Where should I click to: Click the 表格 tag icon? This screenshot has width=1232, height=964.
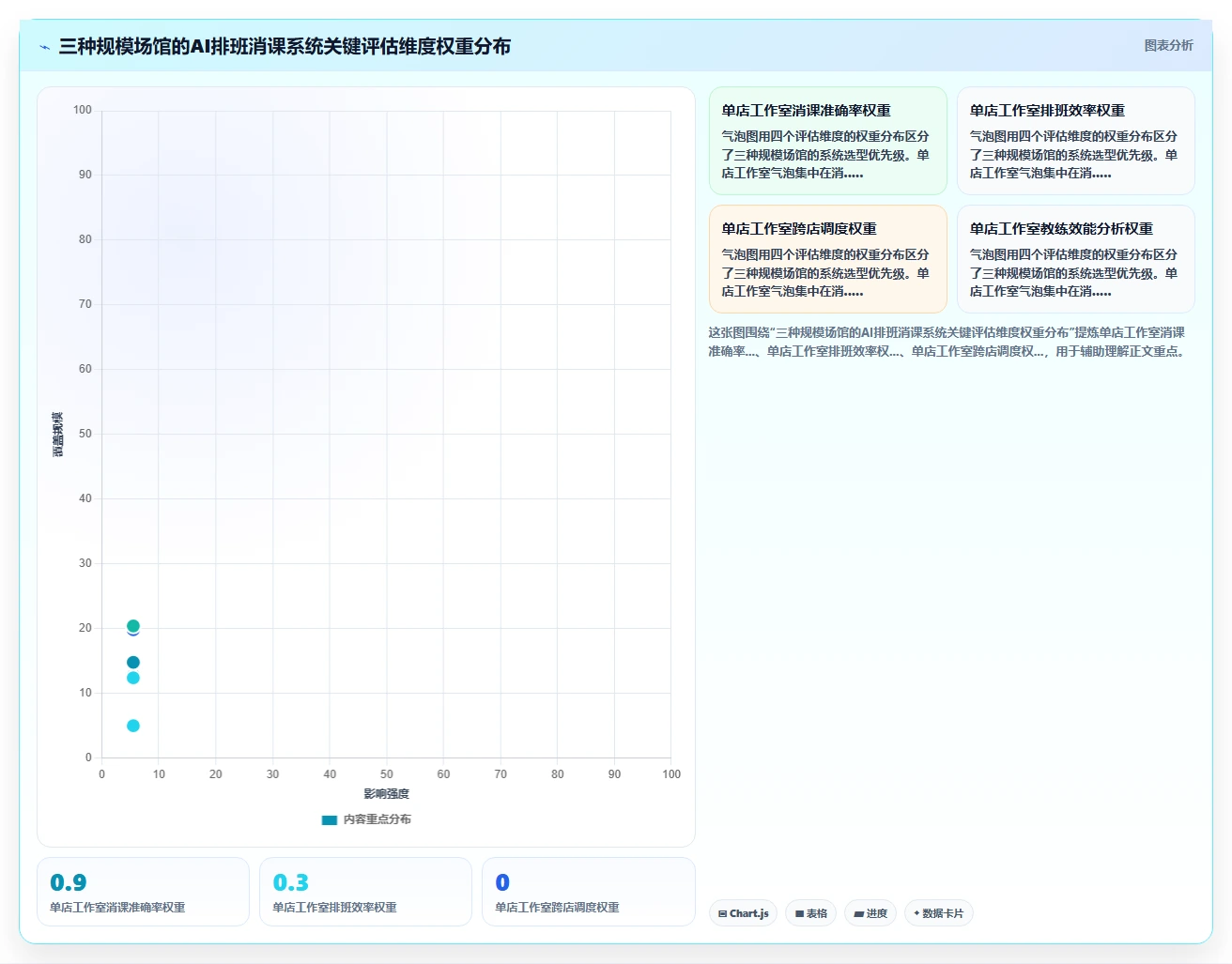tap(799, 913)
